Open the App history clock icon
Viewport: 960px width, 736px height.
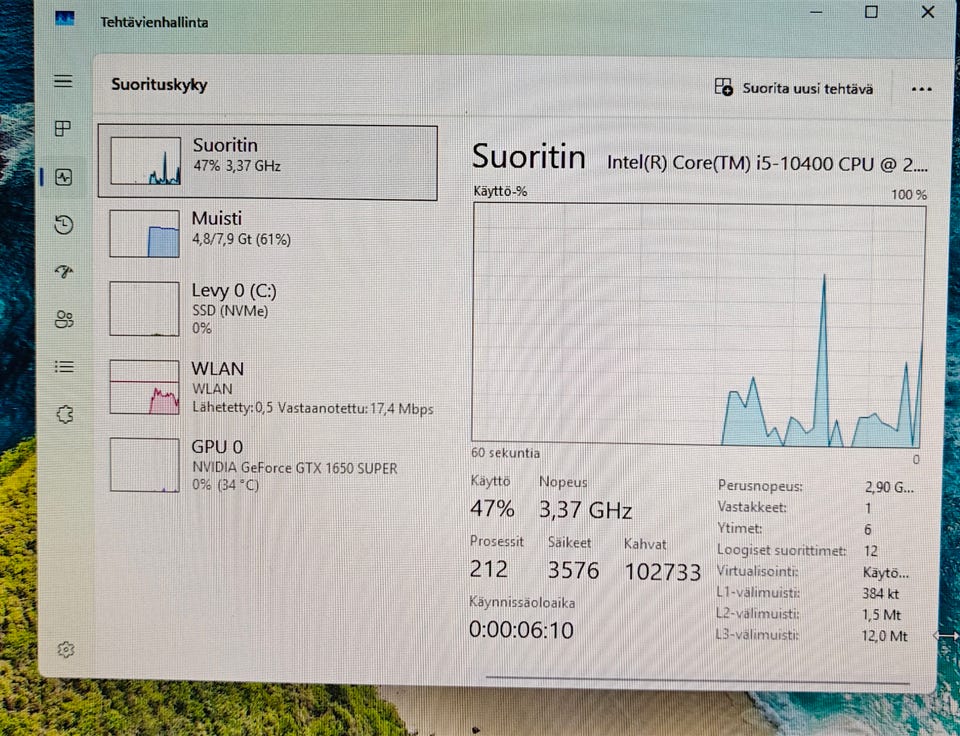tap(64, 225)
